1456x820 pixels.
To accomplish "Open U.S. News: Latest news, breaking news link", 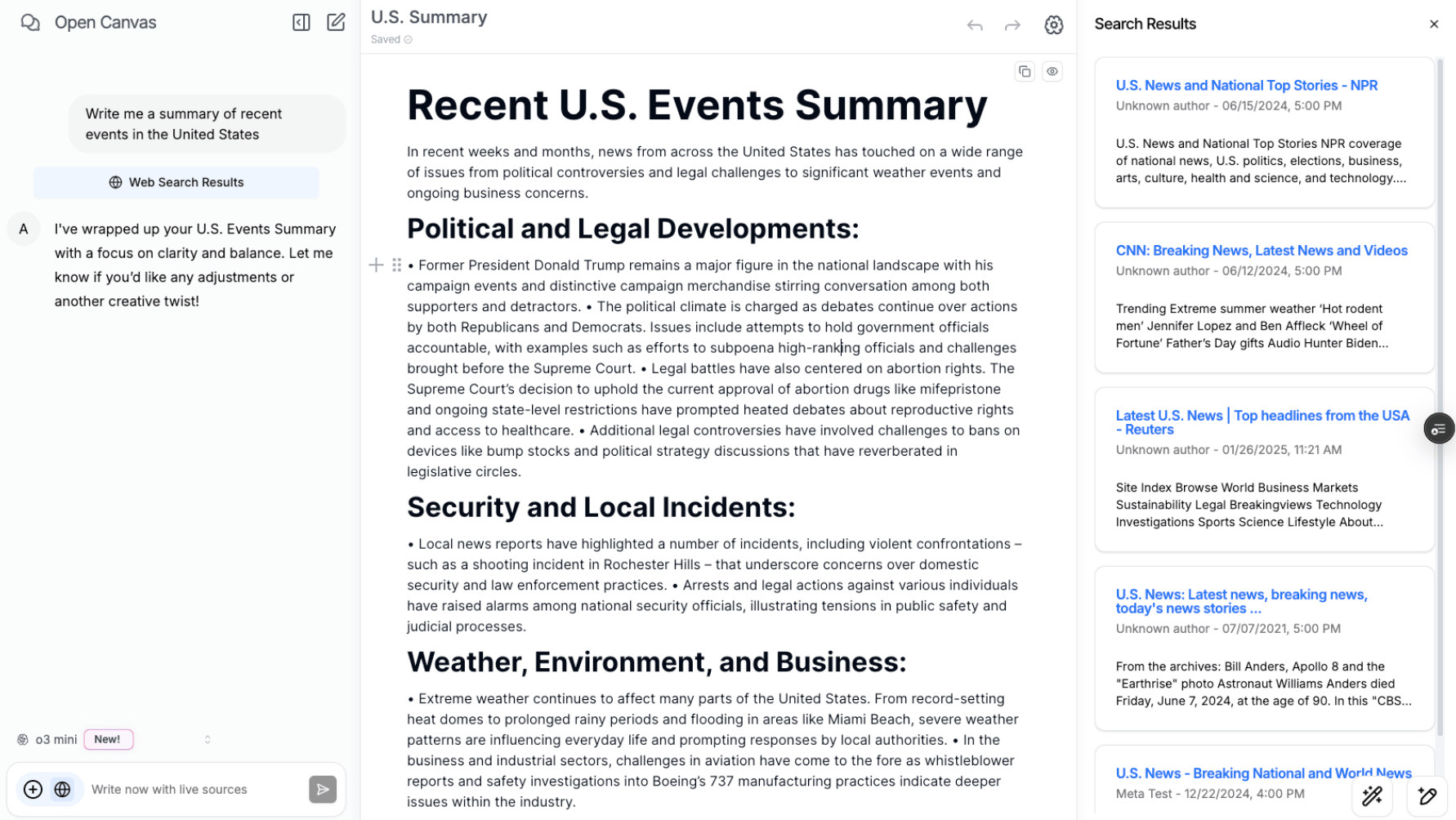I will click(1242, 601).
